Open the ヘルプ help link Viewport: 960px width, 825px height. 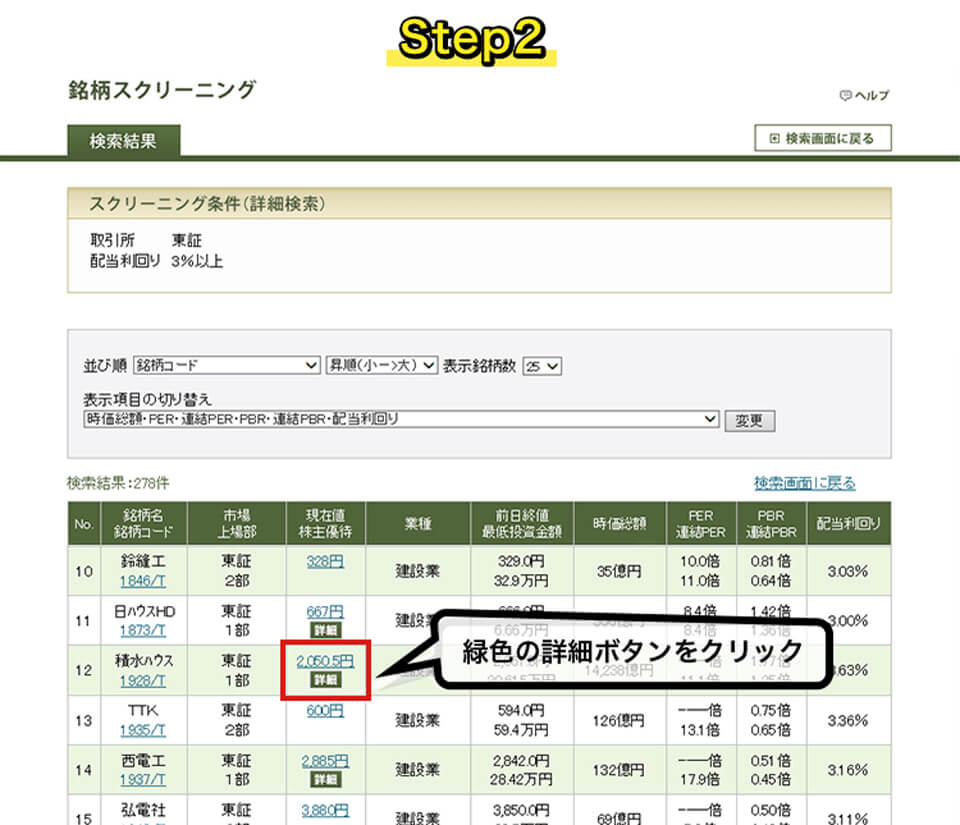(864, 95)
